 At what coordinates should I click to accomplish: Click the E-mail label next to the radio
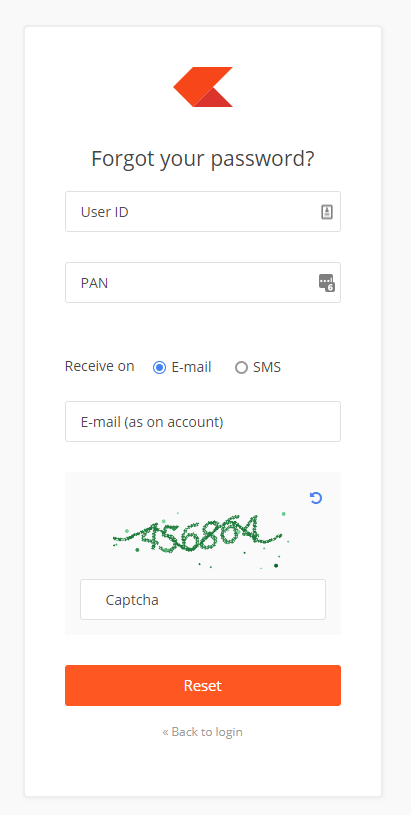191,367
